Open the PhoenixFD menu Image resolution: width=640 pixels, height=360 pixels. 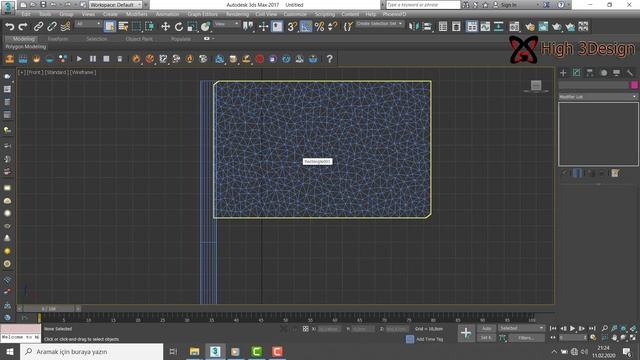[x=394, y=14]
